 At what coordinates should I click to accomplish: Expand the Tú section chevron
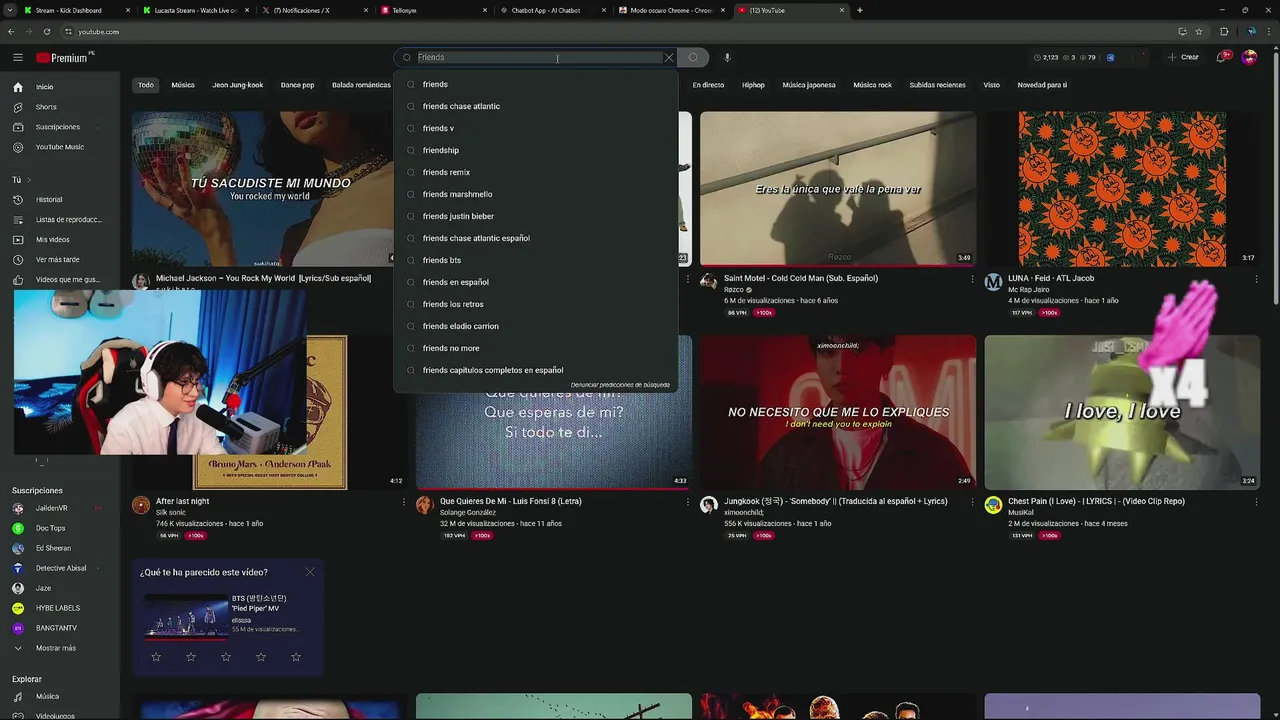pos(29,180)
